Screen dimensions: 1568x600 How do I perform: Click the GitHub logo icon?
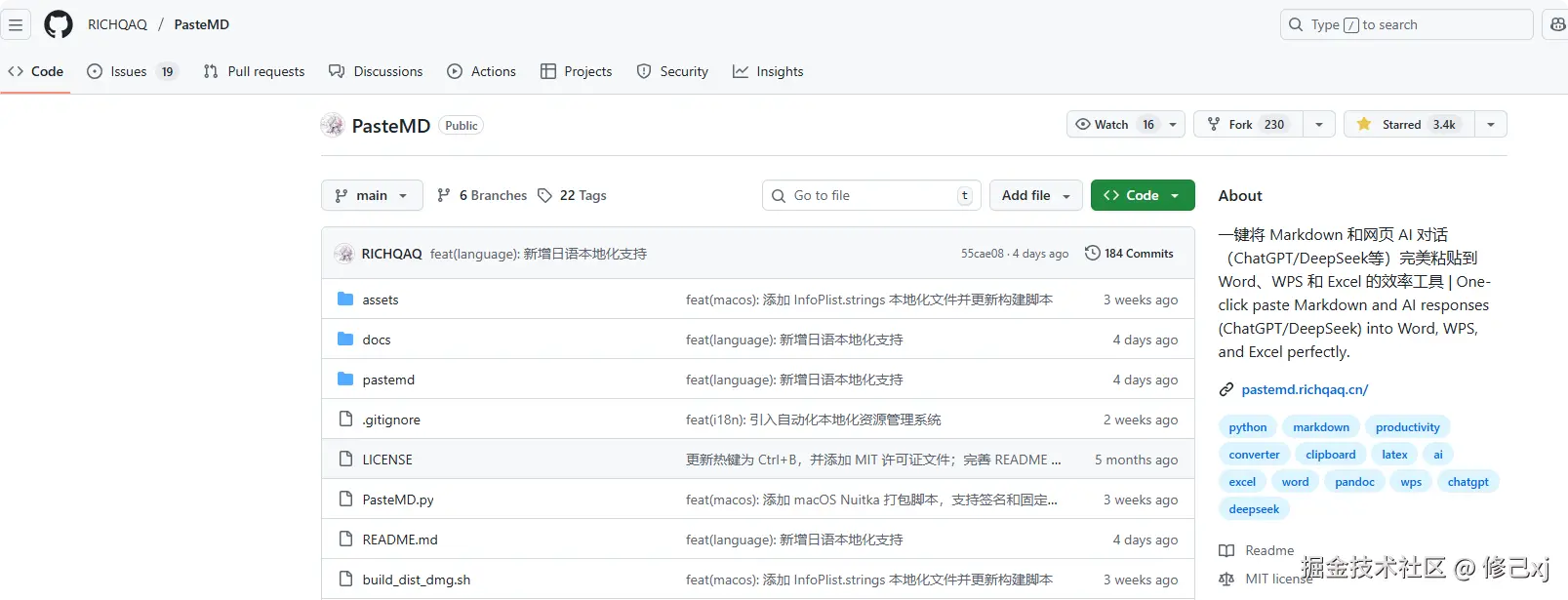[59, 24]
